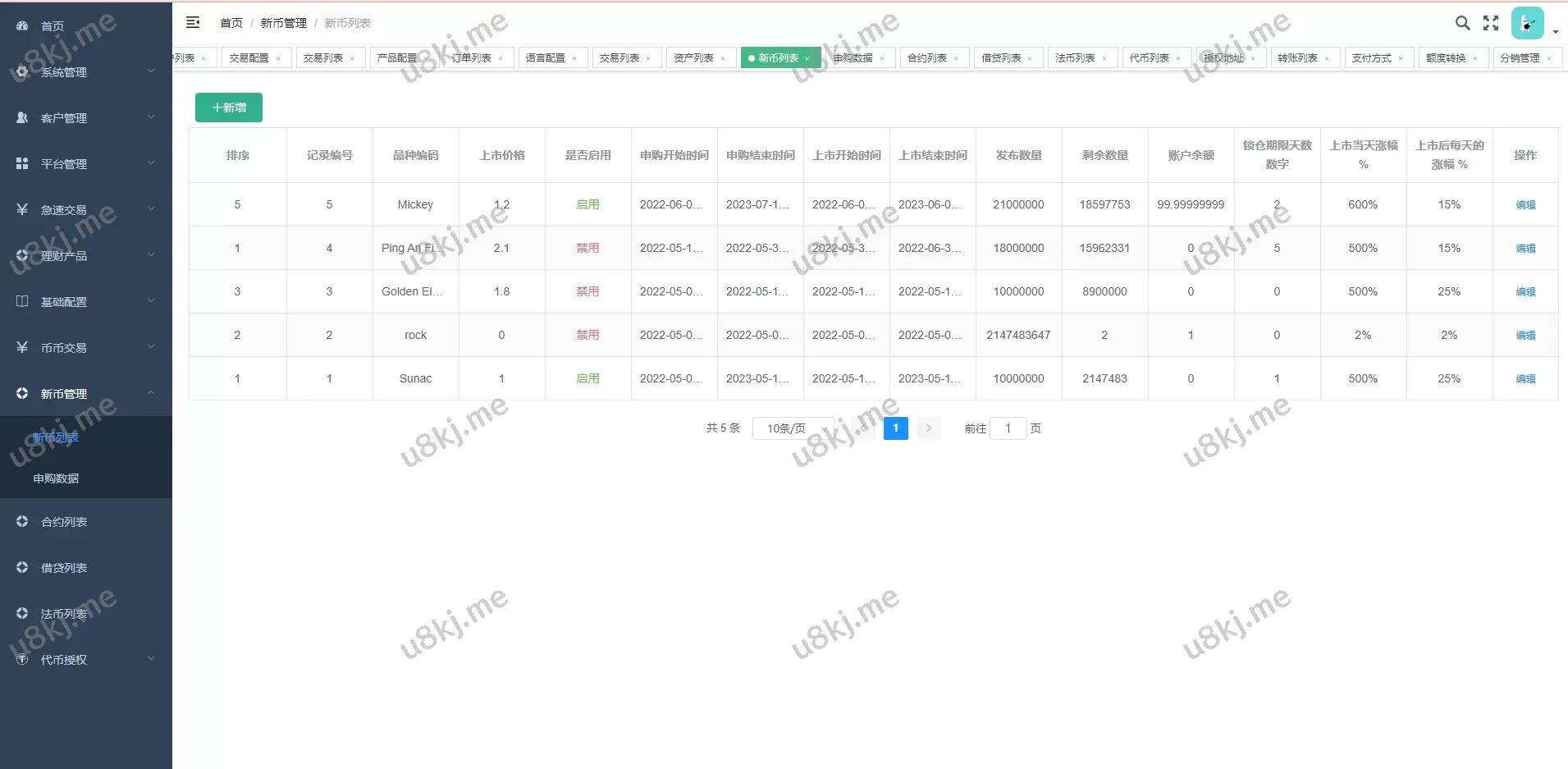Click the 首页 dashboard icon in sidebar
The image size is (1568, 769).
coord(22,26)
